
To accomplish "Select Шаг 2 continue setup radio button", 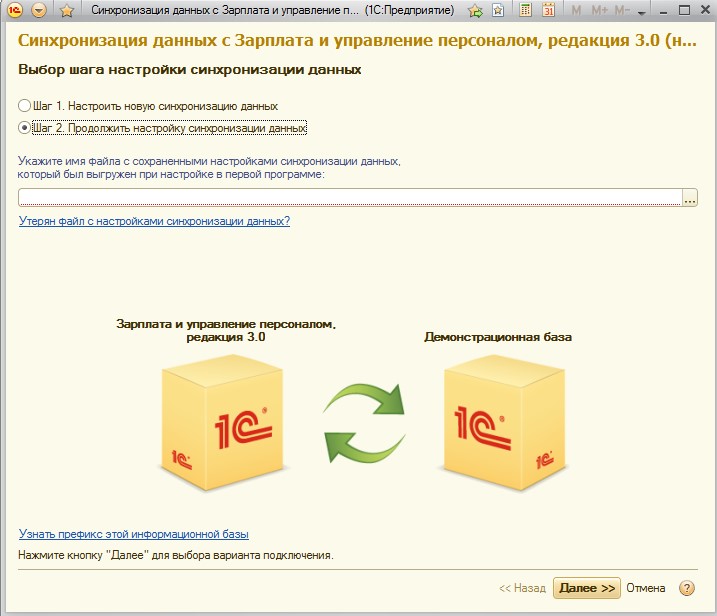I will [24, 128].
